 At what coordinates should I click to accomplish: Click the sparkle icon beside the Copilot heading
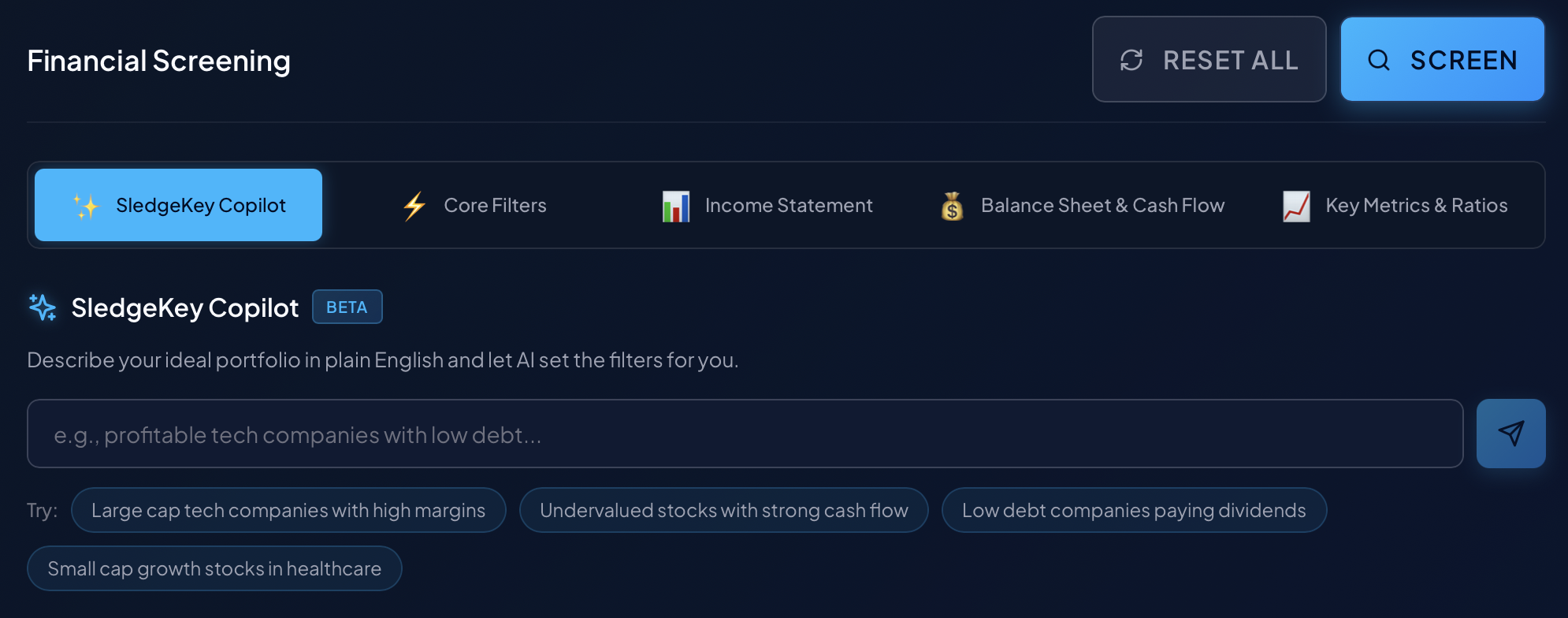43,307
